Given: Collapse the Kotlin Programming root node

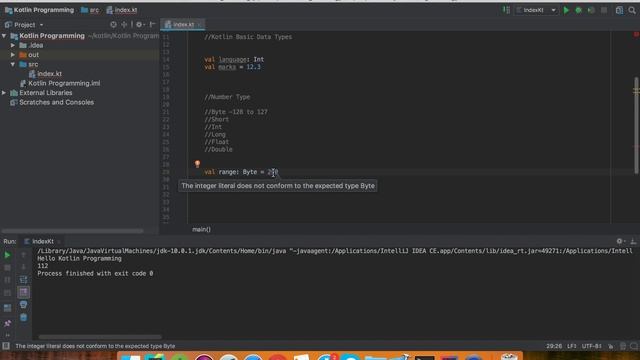Looking at the screenshot, I should point(4,36).
